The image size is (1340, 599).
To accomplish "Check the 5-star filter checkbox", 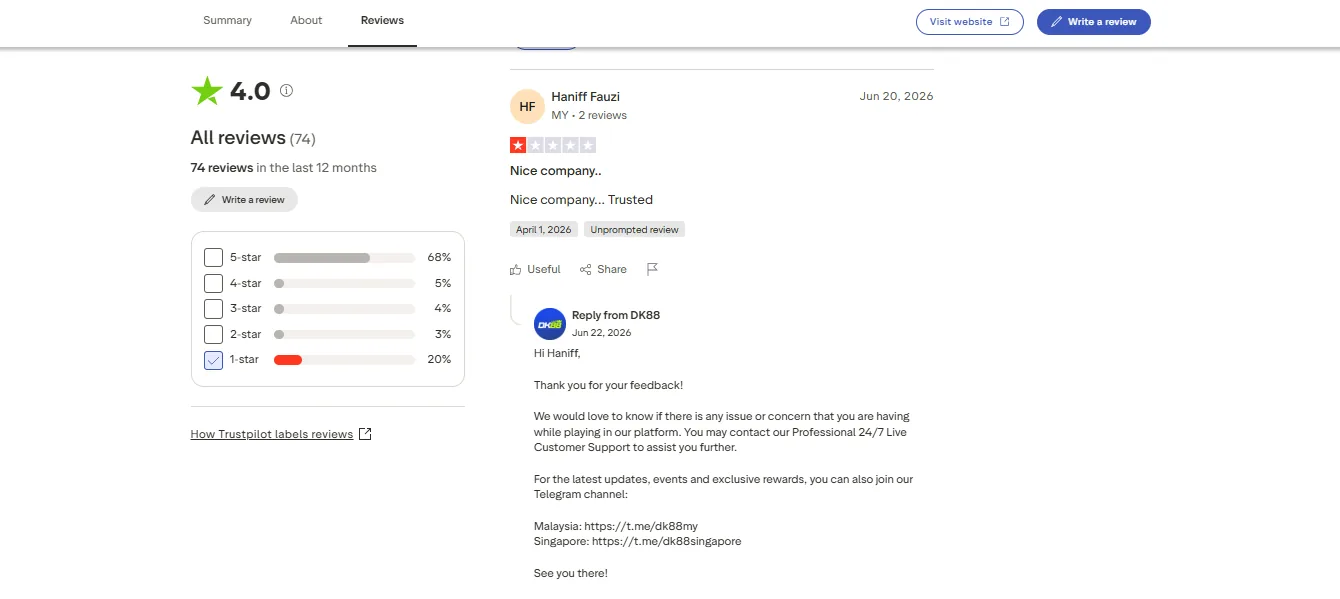I will coord(213,257).
